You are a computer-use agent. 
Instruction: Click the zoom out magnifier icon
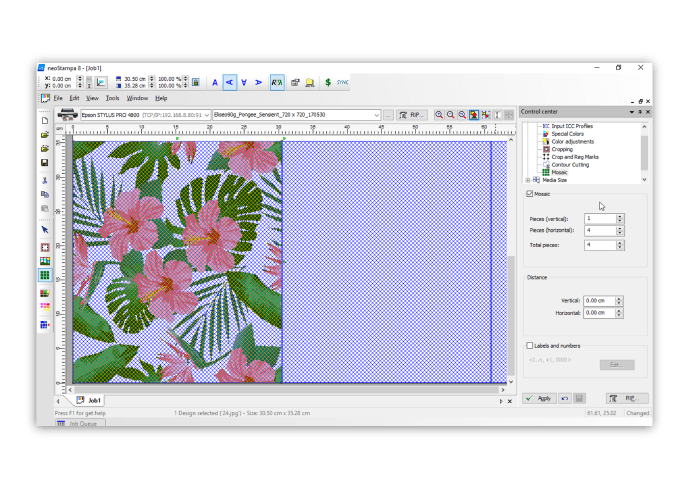pos(451,115)
